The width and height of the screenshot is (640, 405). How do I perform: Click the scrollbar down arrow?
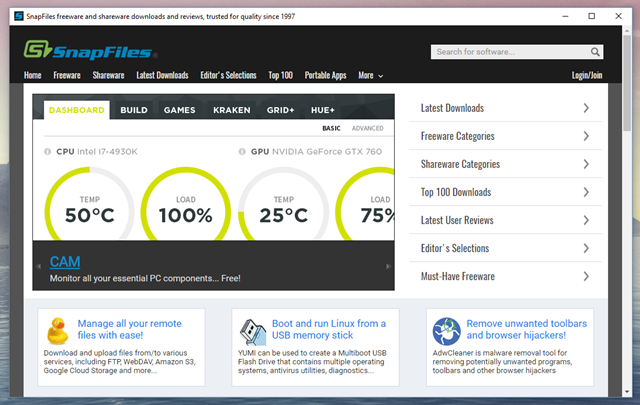(627, 392)
